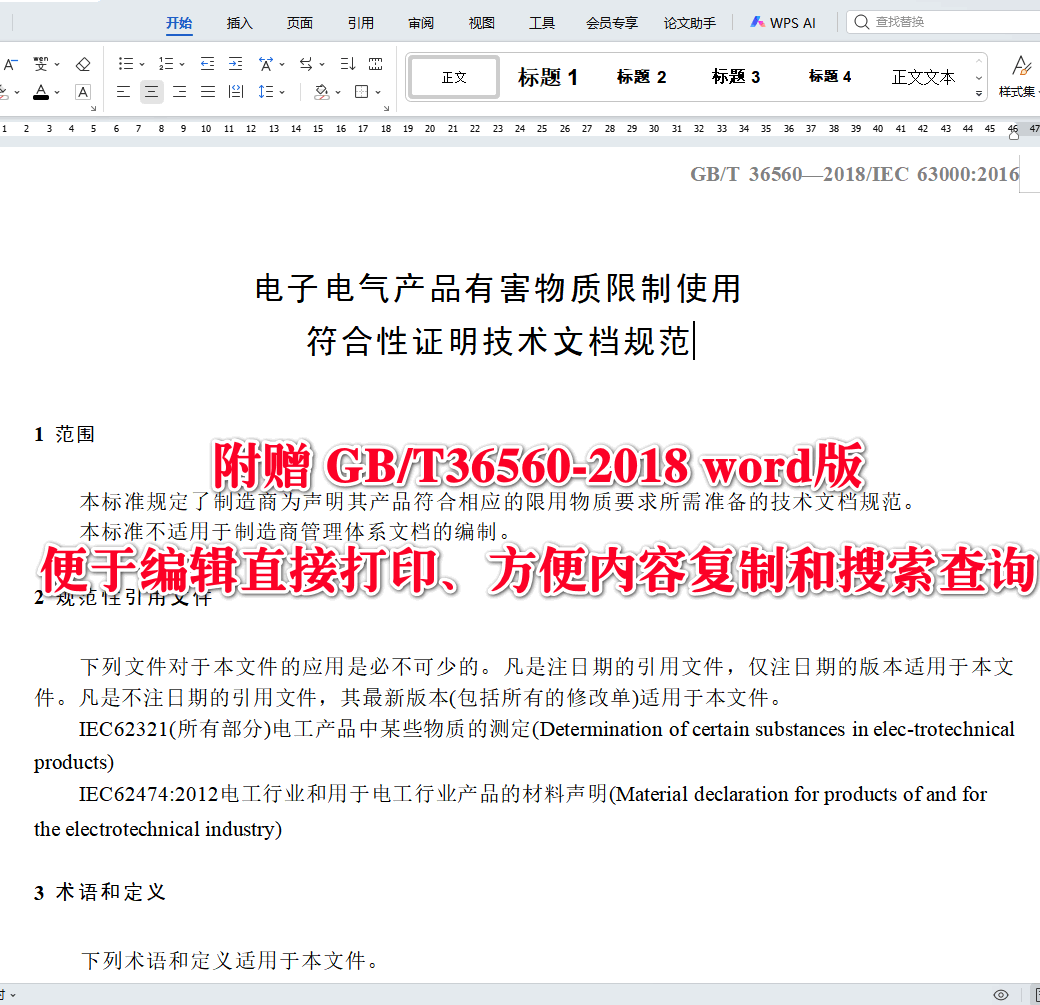Image resolution: width=1040 pixels, height=1005 pixels.
Task: Open the 页面 (Page) tab
Action: tap(300, 23)
